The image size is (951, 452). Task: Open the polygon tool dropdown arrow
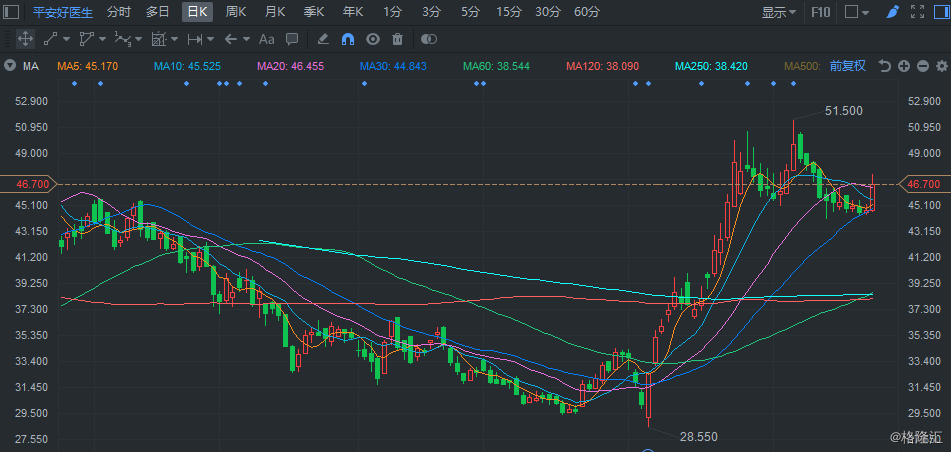coord(102,39)
